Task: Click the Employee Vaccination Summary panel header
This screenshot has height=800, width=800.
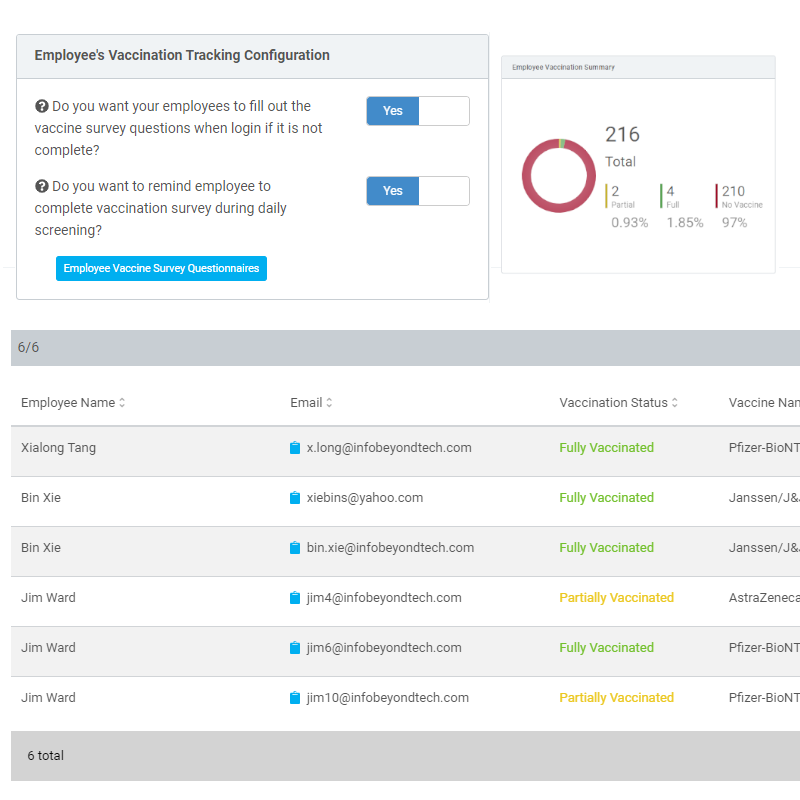Action: (x=638, y=68)
